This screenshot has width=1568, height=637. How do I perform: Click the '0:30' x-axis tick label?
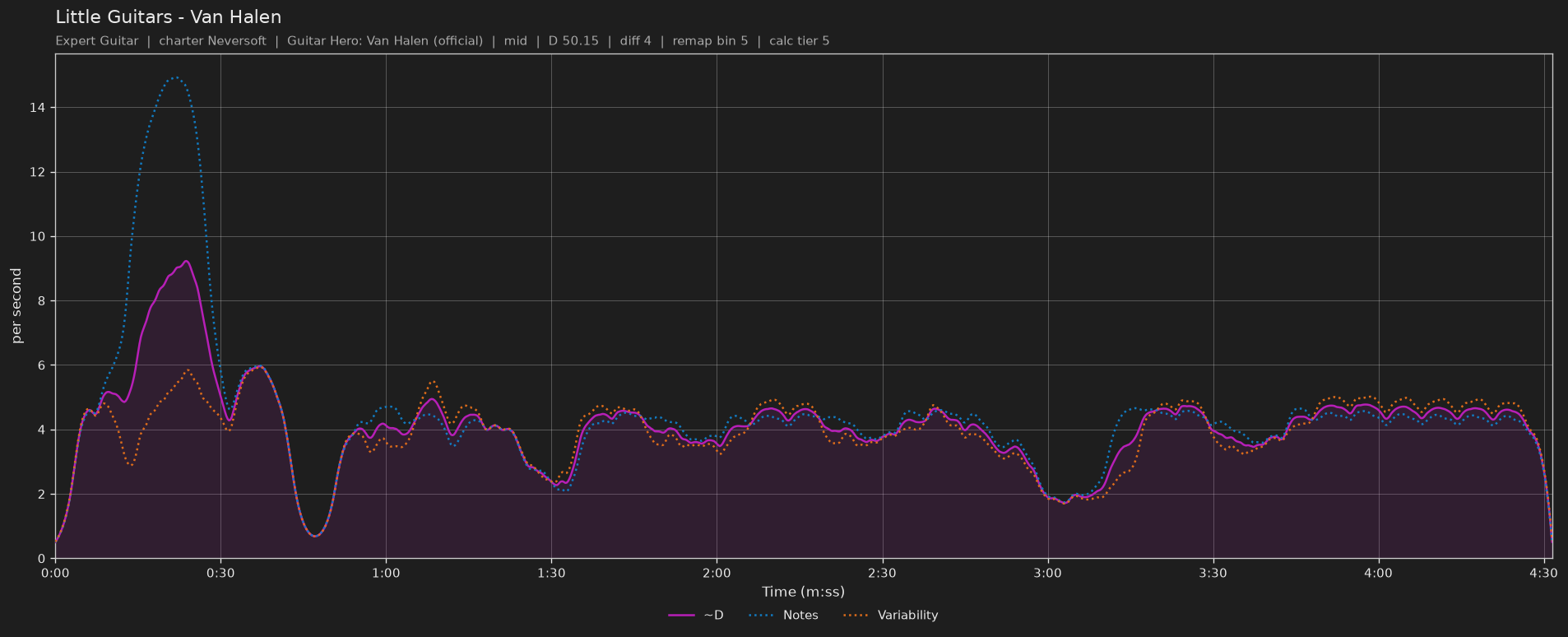(x=220, y=573)
